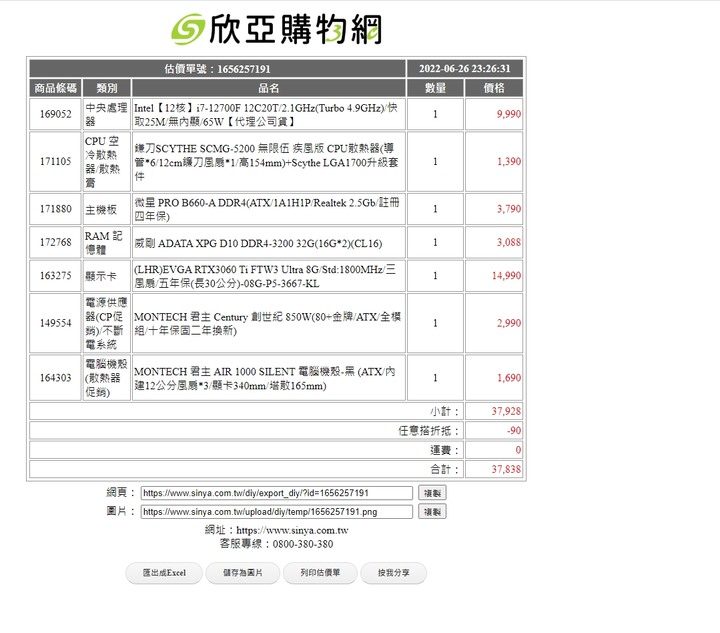
Task: Click the 電源供應器 category cell
Action: click(107, 323)
